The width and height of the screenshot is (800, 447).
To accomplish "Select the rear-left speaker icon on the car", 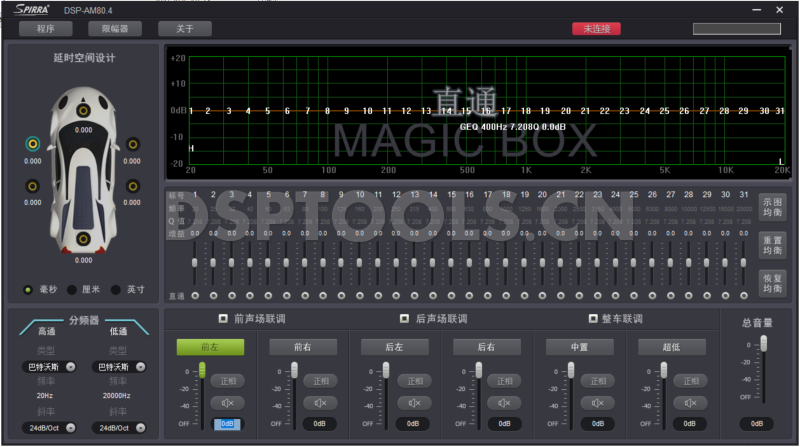I will (x=33, y=186).
